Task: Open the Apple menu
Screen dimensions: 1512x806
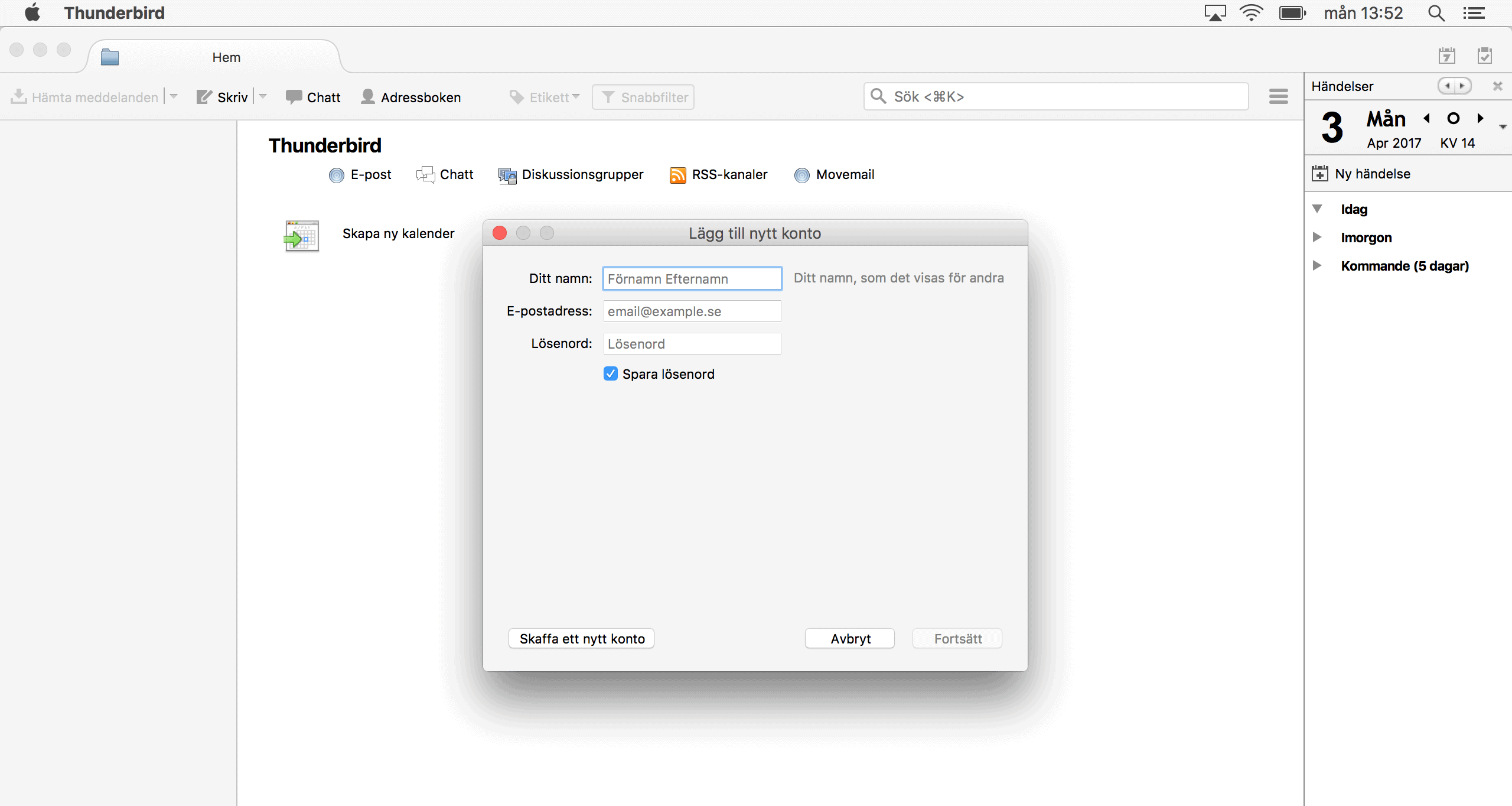Action: 32,12
